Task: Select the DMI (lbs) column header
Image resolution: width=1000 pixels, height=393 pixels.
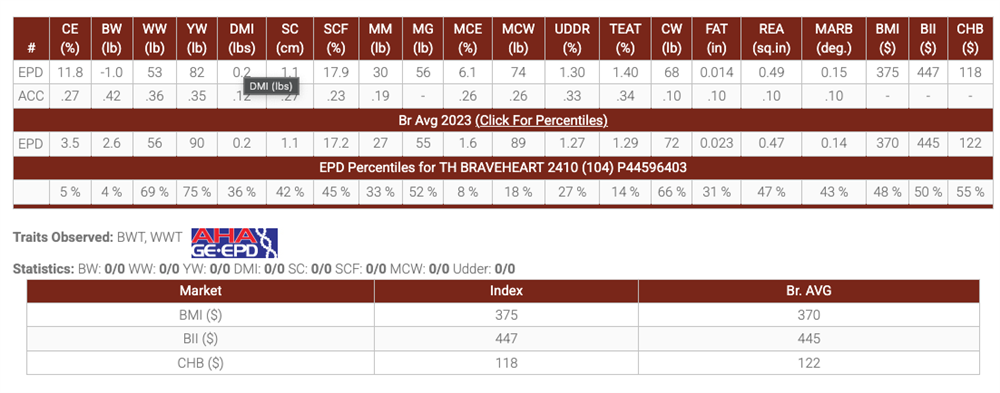Action: (x=241, y=38)
